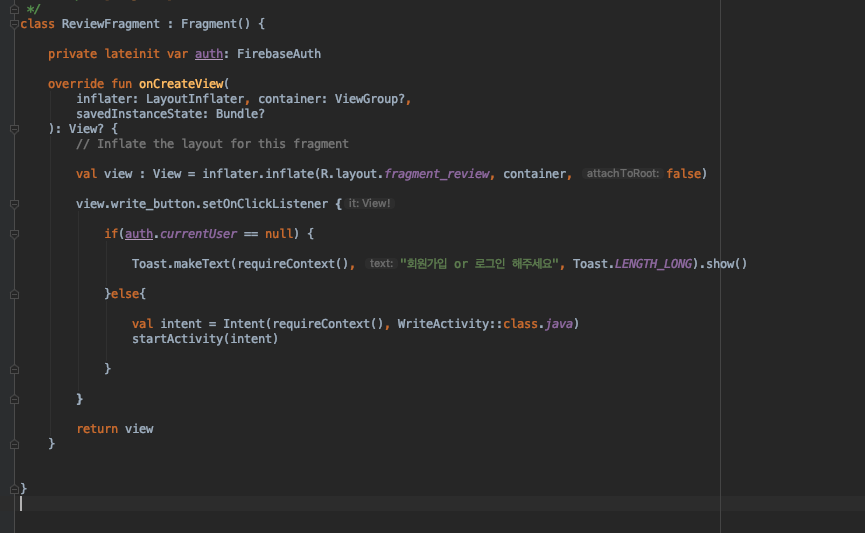
Task: Click fold end marker above 'return view'
Action: [x=14, y=399]
